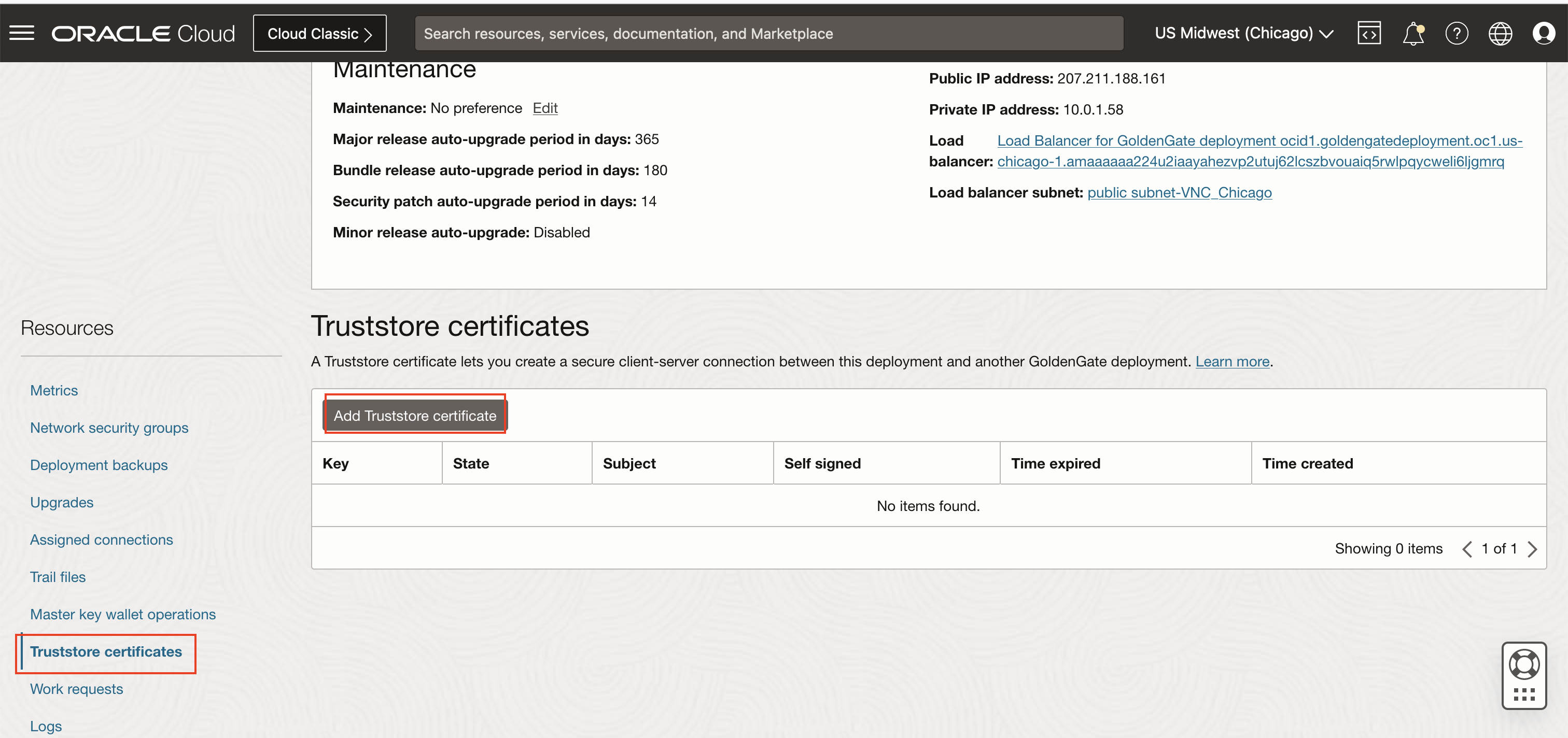
Task: Open the language globe icon
Action: tap(1500, 34)
